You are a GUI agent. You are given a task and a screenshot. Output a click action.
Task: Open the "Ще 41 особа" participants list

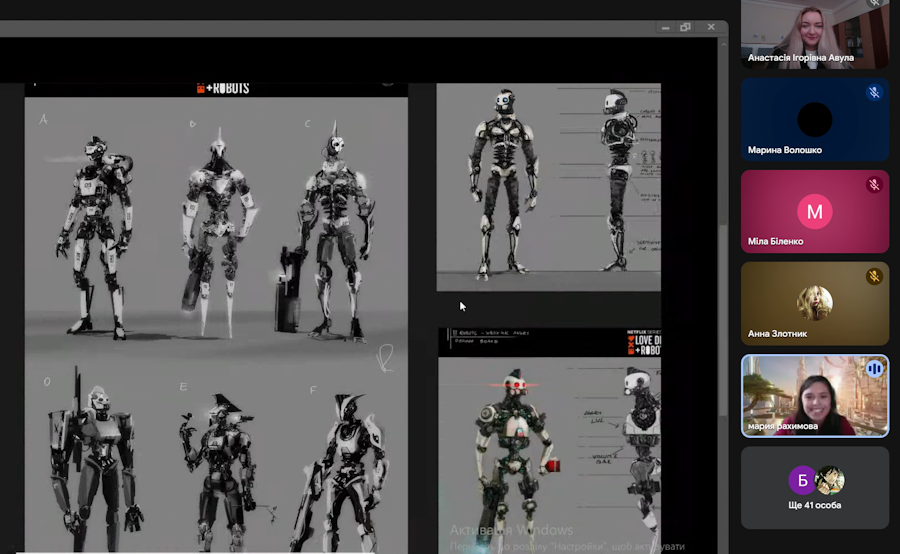pos(814,505)
